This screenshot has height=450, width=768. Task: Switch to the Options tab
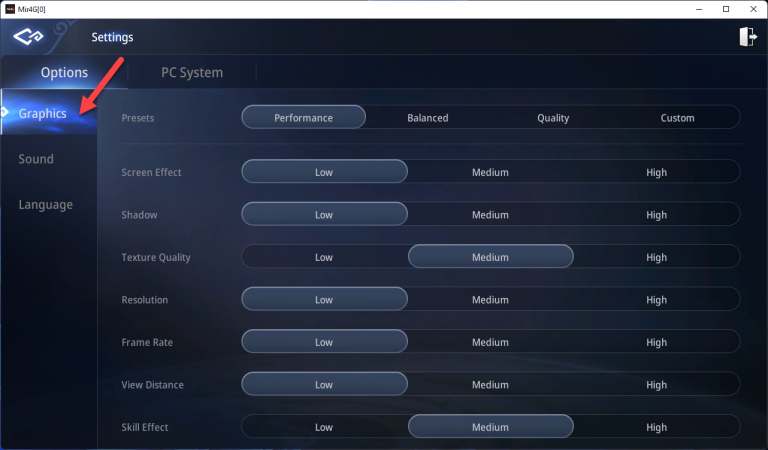click(x=64, y=72)
